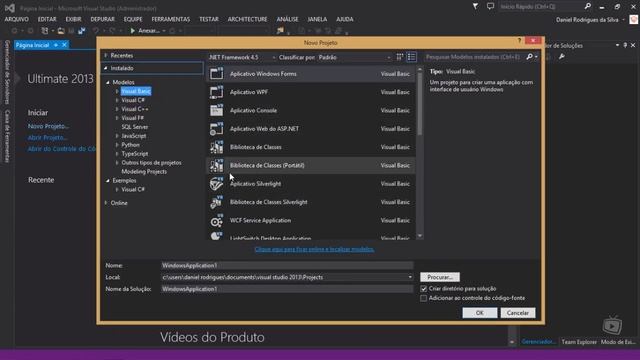Click the Nome da Solução input field
The width and height of the screenshot is (640, 360).
click(287, 289)
